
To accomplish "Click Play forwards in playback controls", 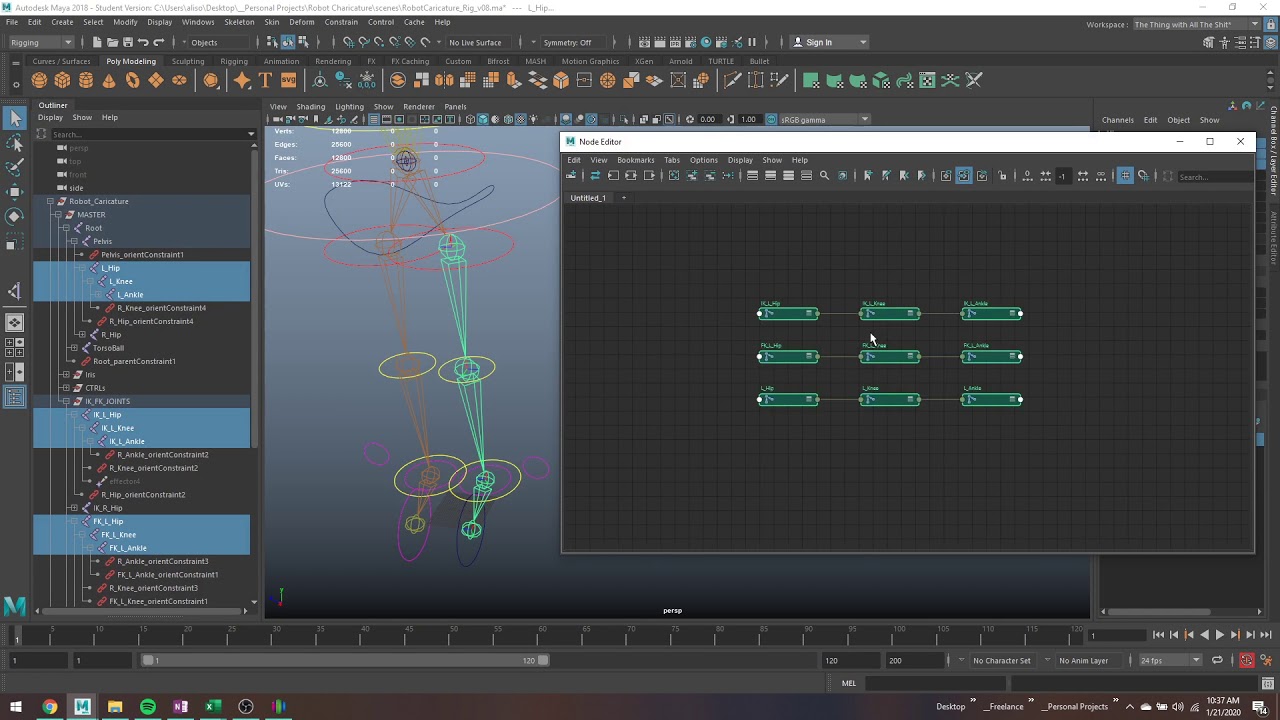I will tap(1219, 635).
